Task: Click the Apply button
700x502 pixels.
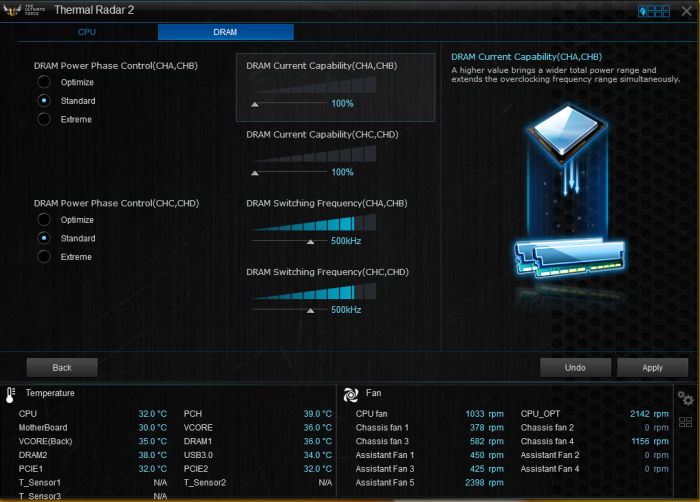Action: [652, 368]
